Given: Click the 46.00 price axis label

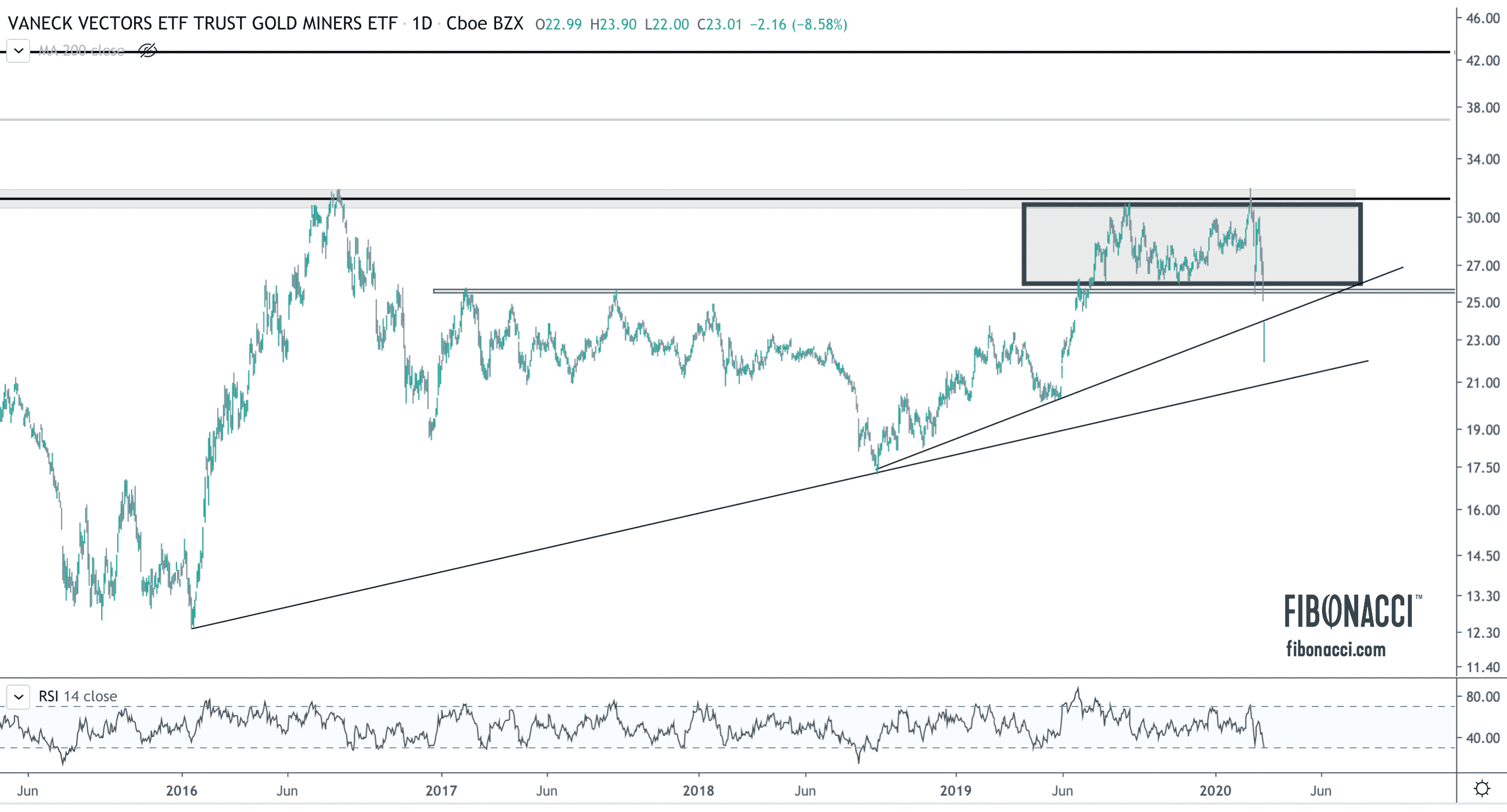Looking at the screenshot, I should pyautogui.click(x=1483, y=18).
